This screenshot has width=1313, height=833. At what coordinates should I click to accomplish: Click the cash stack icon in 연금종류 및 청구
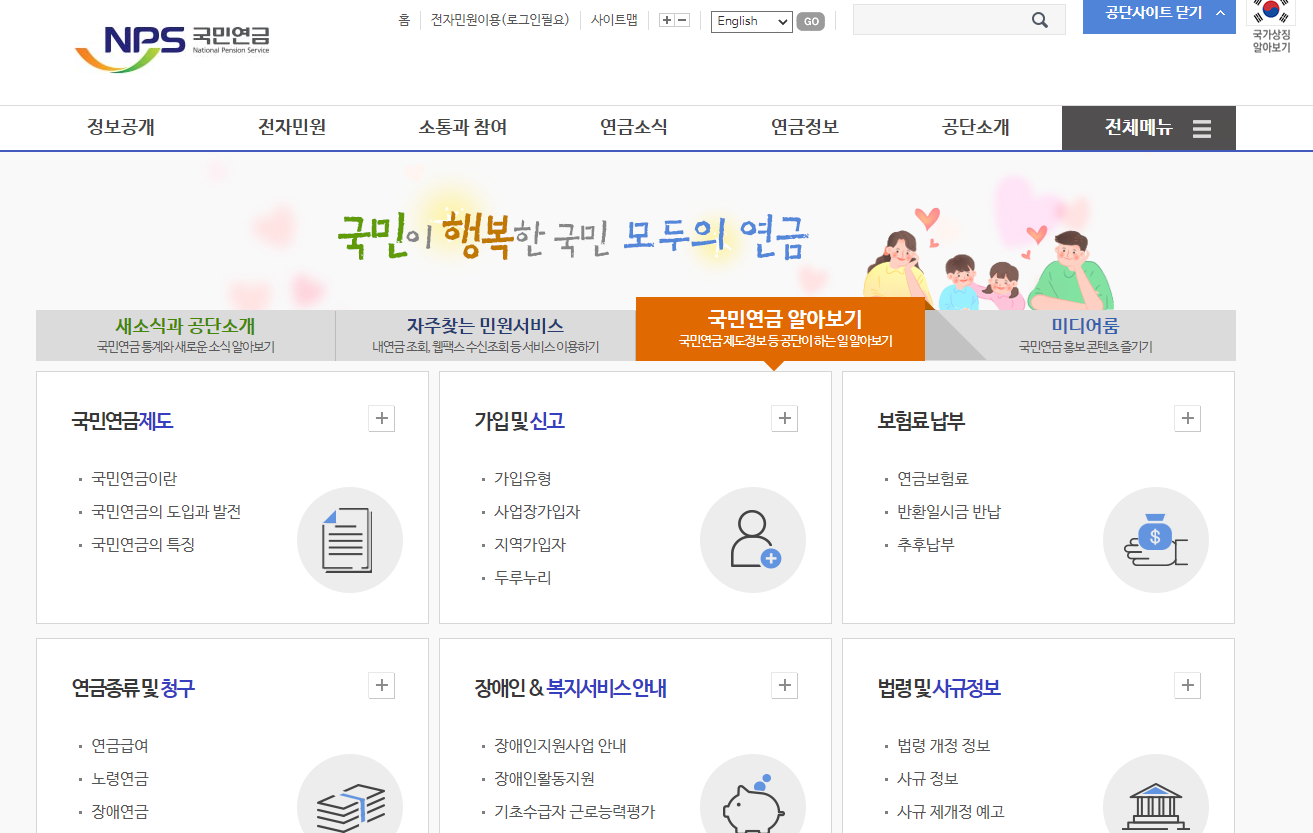click(349, 800)
